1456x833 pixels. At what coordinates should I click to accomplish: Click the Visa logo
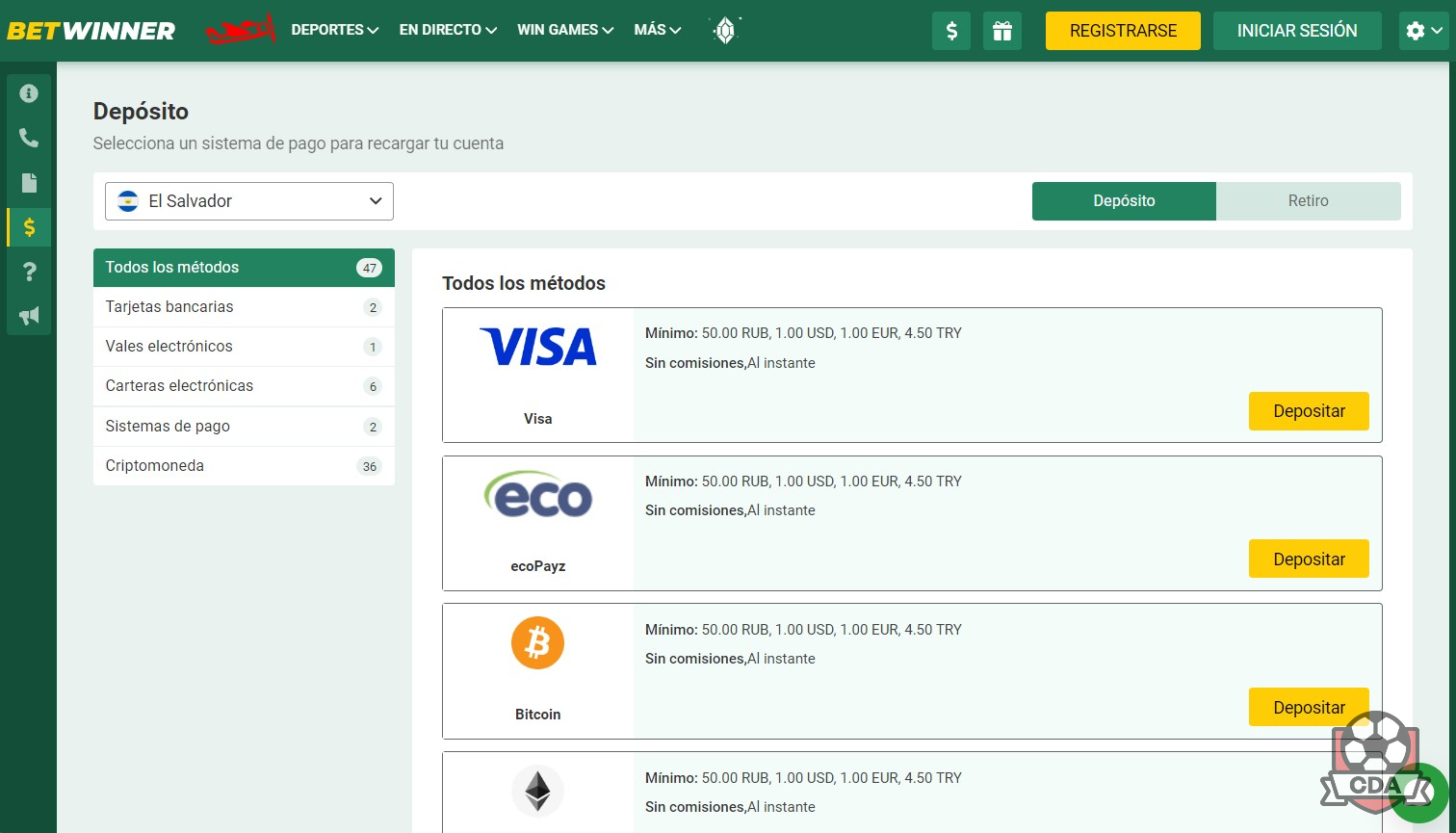[538, 347]
